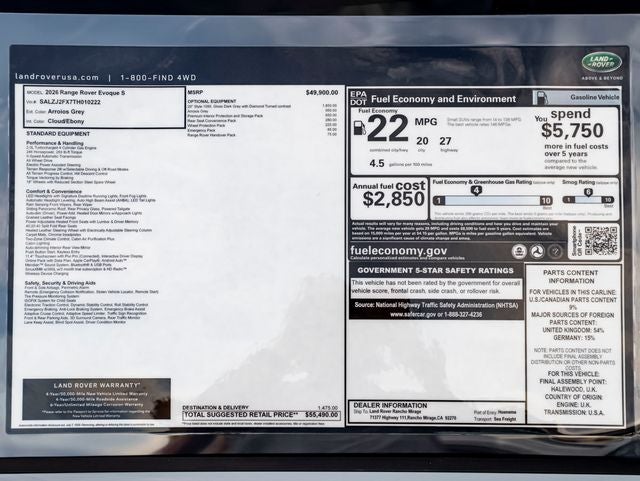Click the Parts Content Information heading
The image size is (640, 481).
[x=571, y=277]
